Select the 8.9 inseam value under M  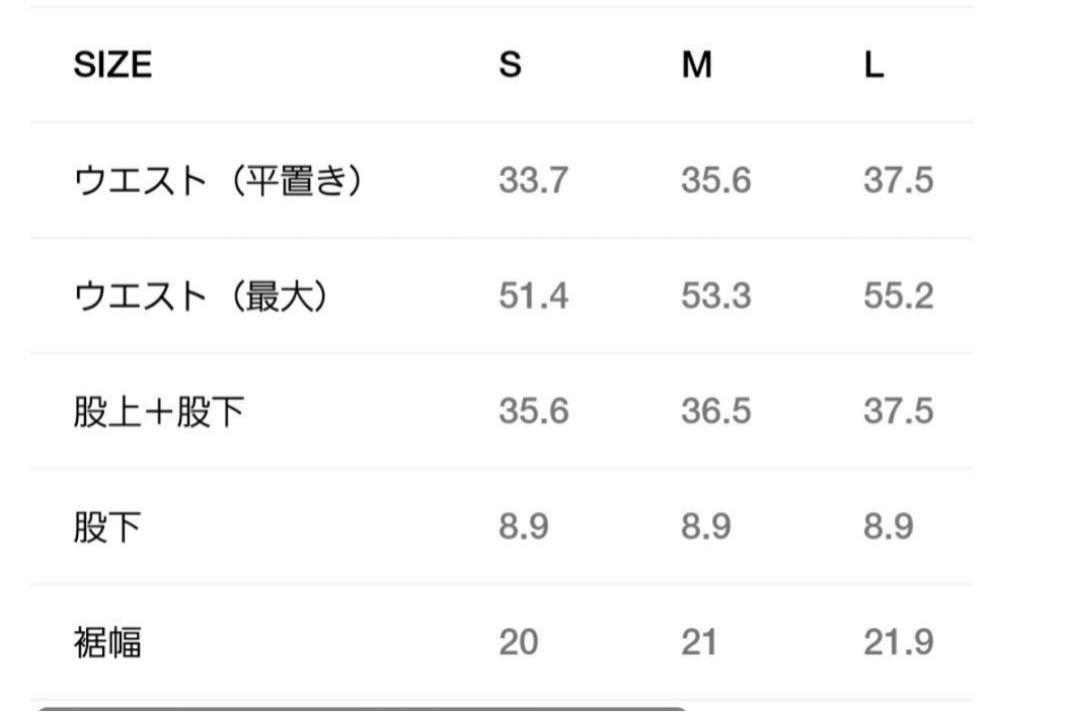point(706,527)
